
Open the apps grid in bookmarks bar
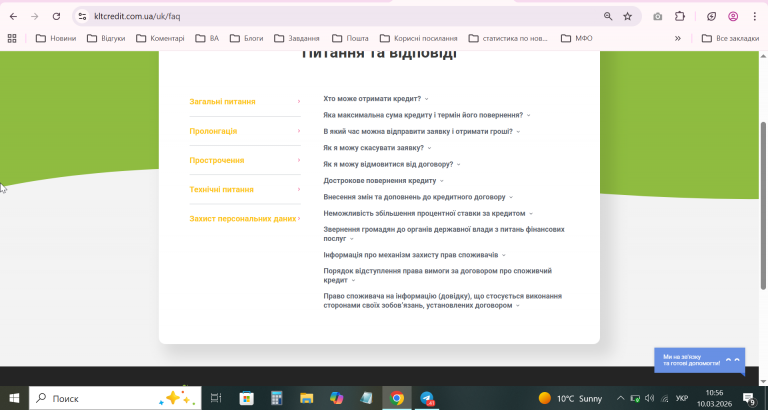coord(12,38)
